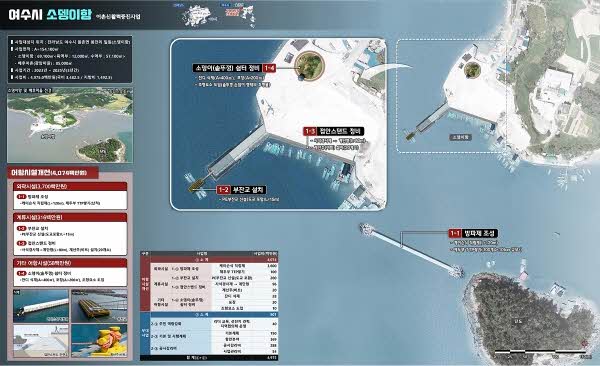Viewport: 600px width, 366px height.
Task: Open the white breakwater thumbnail photo
Action: (x=41, y=306)
